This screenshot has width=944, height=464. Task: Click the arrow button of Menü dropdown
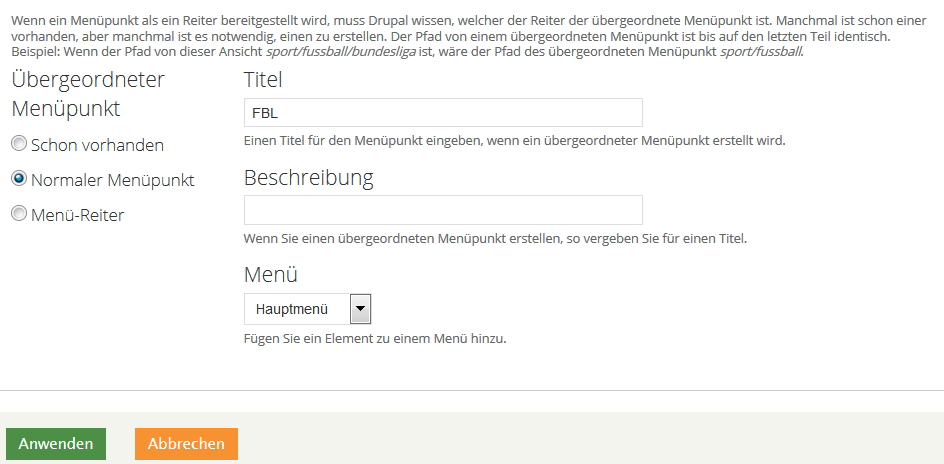[360, 309]
